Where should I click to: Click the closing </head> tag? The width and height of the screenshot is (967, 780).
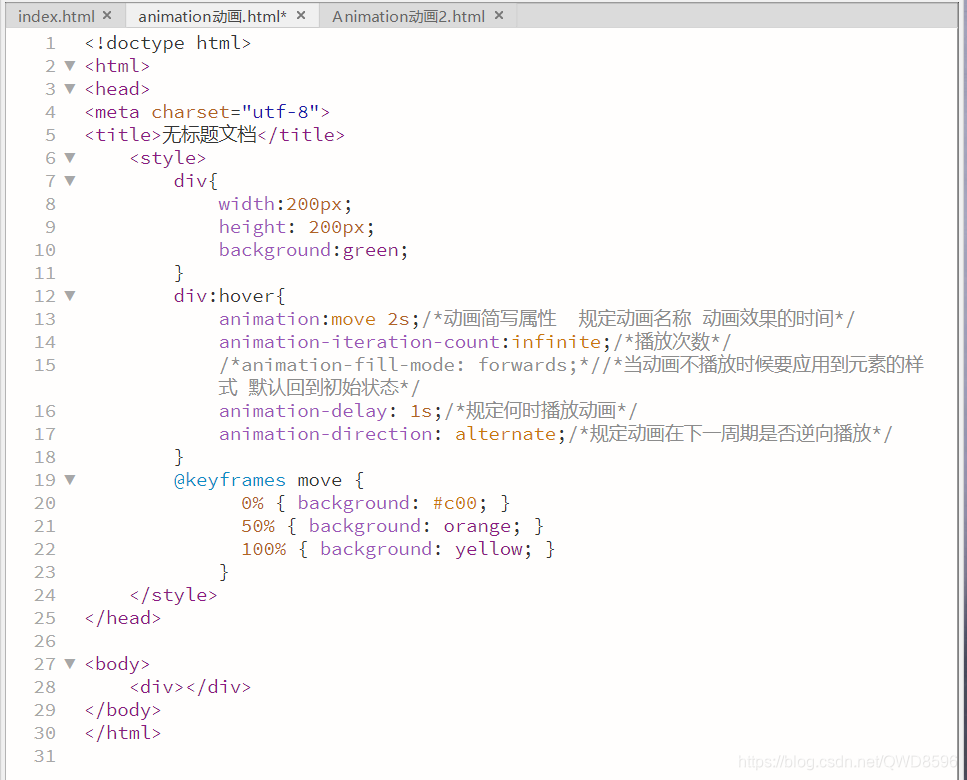click(123, 618)
